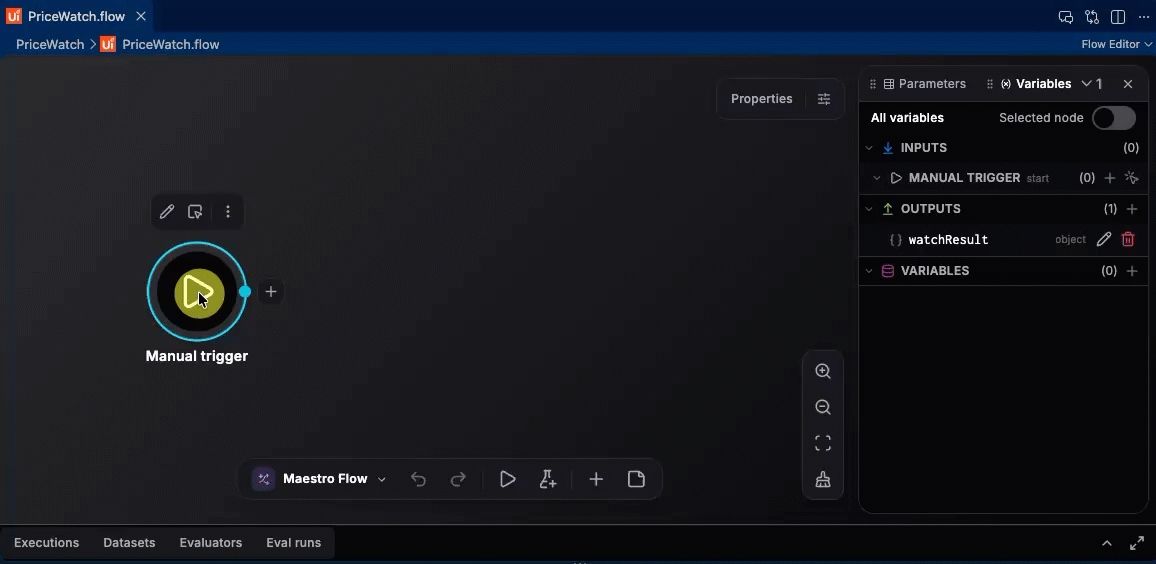
Task: Zoom out on the canvas
Action: pos(823,407)
